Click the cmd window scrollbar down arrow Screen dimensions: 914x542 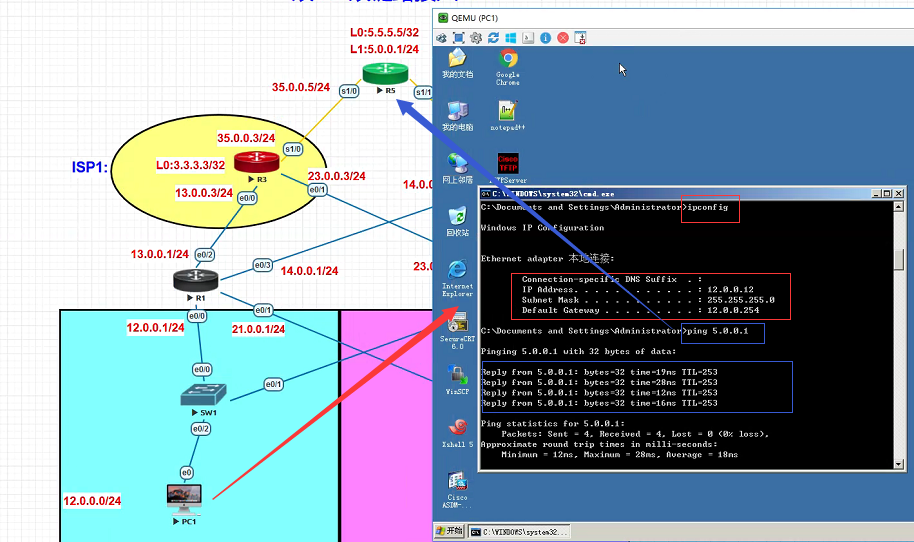coord(898,464)
